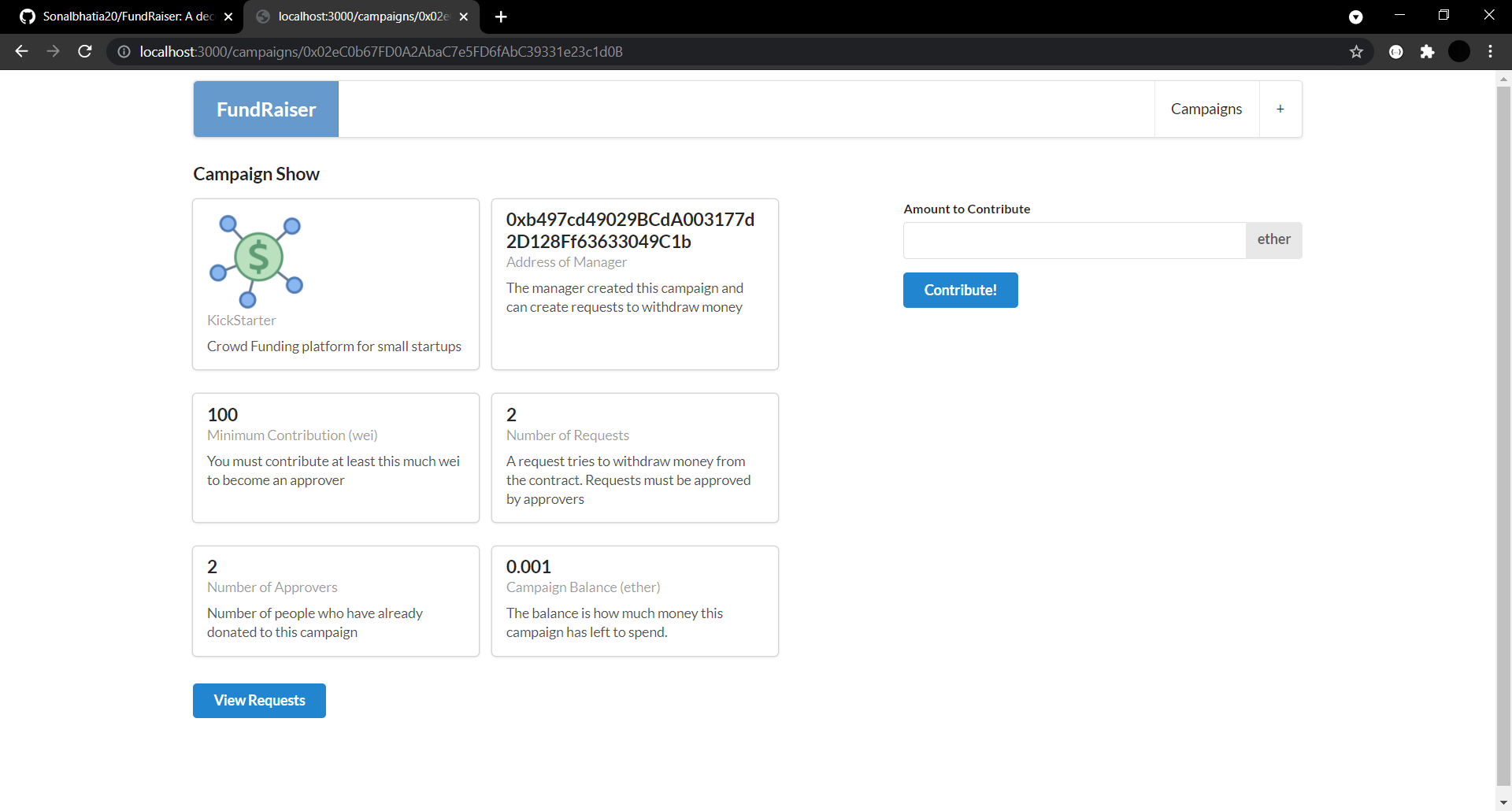Open requests via View Requests button
Viewport: 1512px width, 811px height.
coord(259,700)
